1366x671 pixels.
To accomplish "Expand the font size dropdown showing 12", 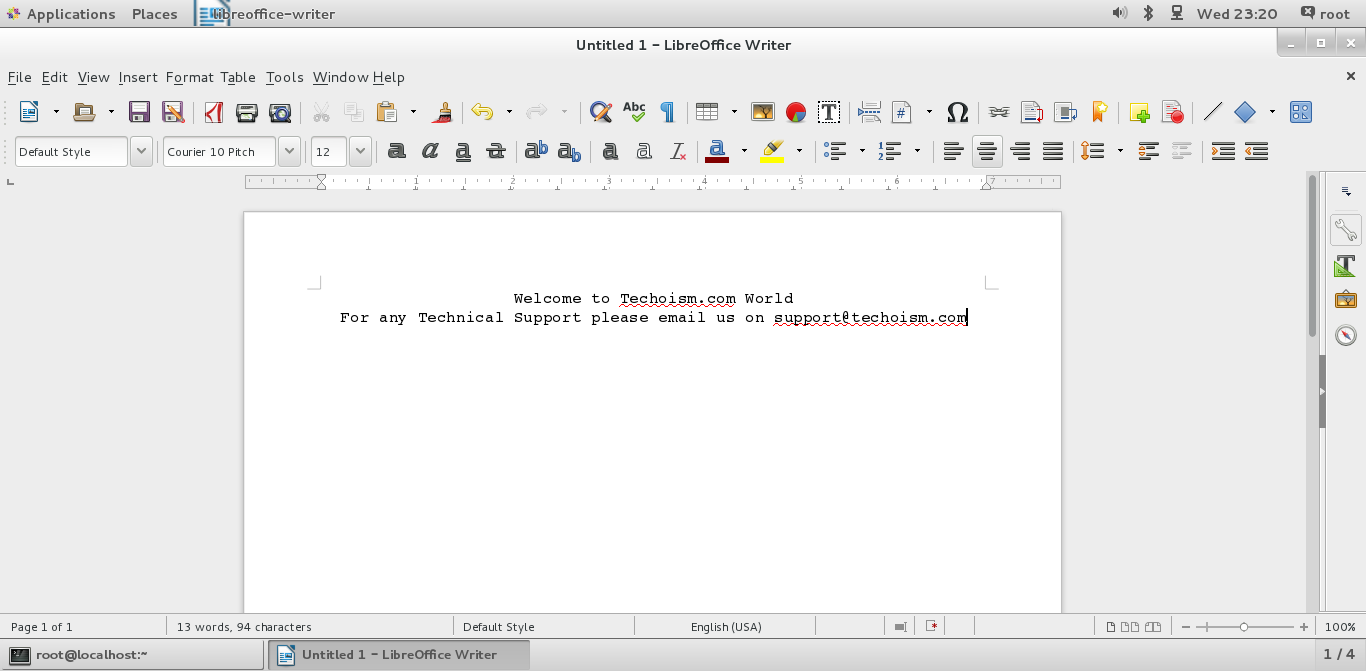I will click(360, 152).
